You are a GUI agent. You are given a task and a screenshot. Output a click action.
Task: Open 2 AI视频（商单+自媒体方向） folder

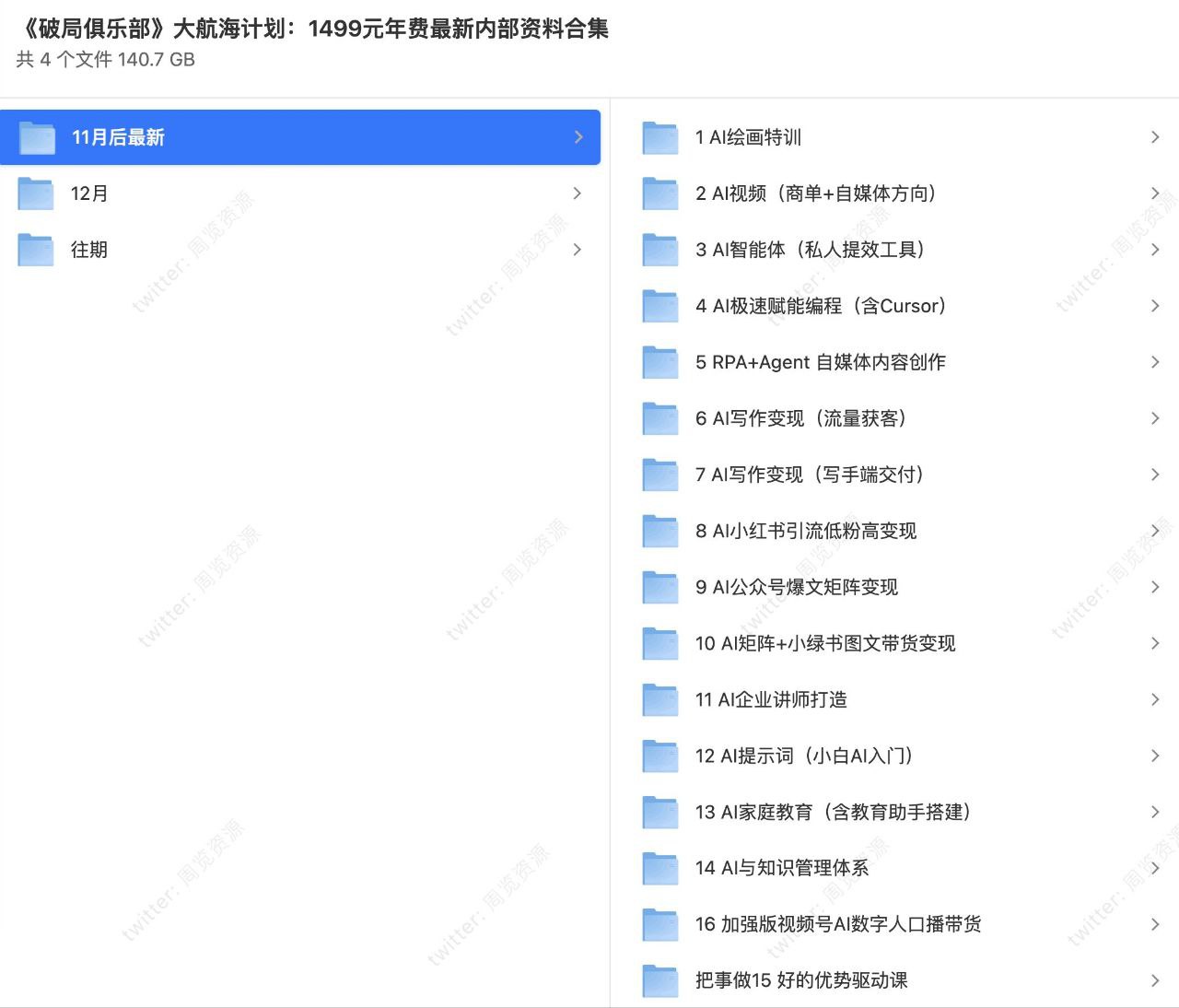[x=815, y=193]
